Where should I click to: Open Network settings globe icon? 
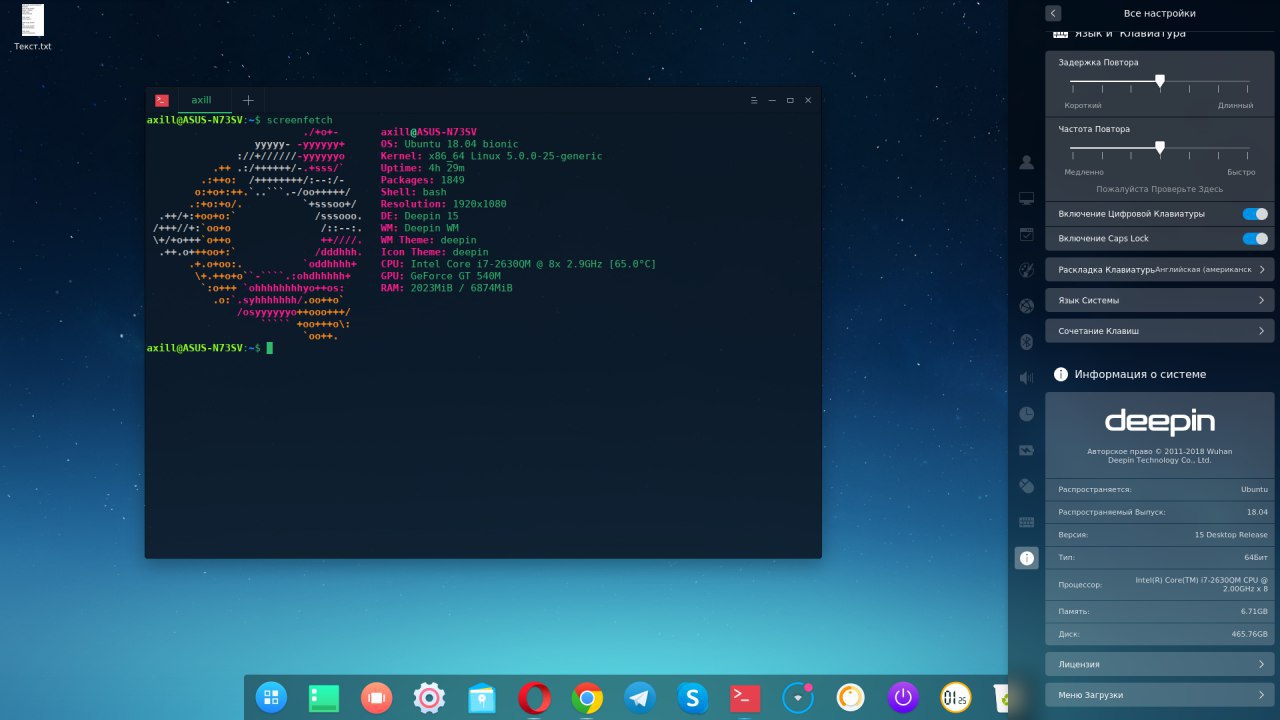coord(1026,306)
